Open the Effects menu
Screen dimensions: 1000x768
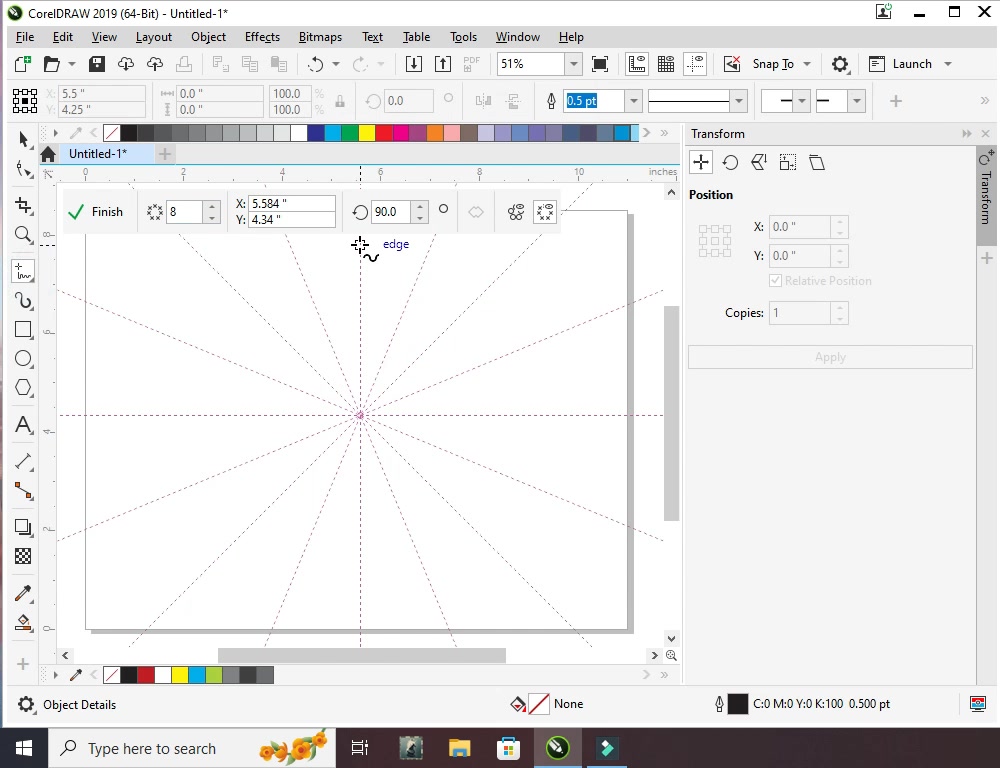point(262,37)
